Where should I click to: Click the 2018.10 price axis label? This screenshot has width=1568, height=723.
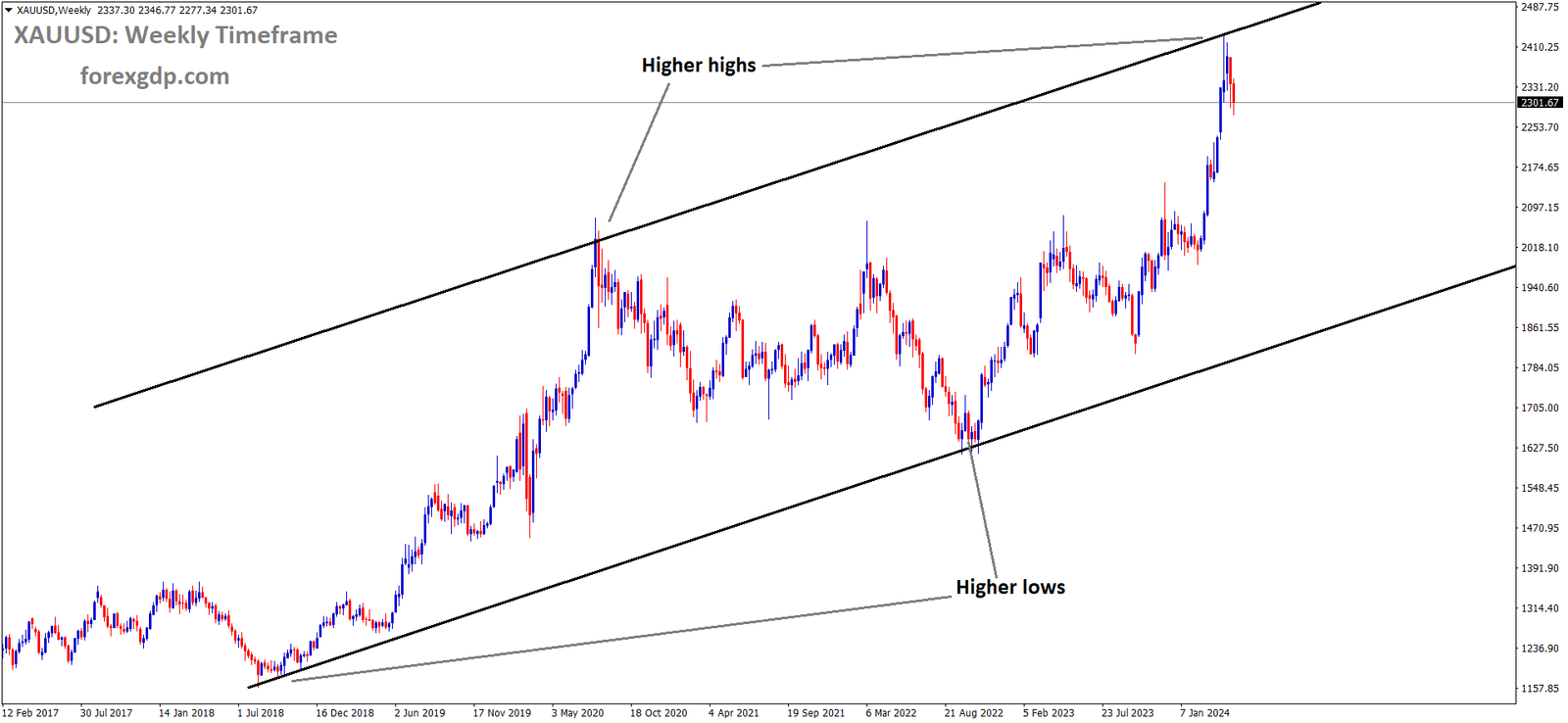1540,248
